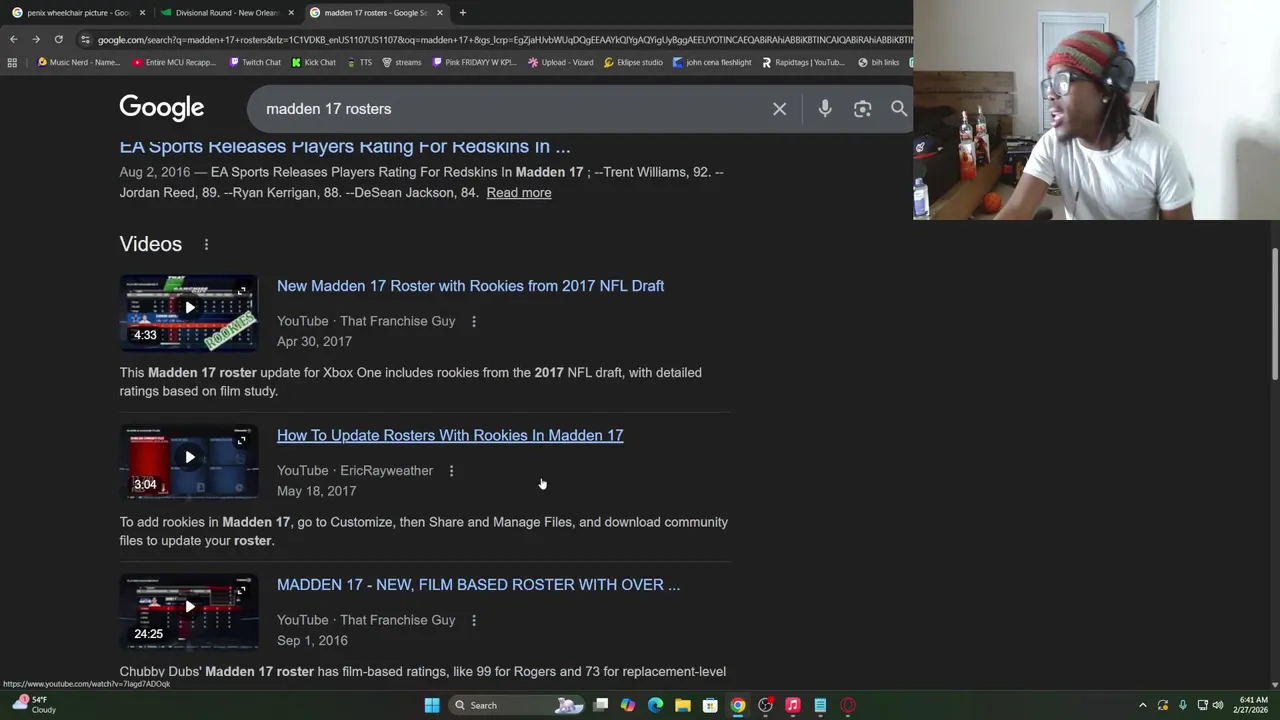Image resolution: width=1280 pixels, height=720 pixels.
Task: Open search by image (Lens) icon
Action: [862, 108]
